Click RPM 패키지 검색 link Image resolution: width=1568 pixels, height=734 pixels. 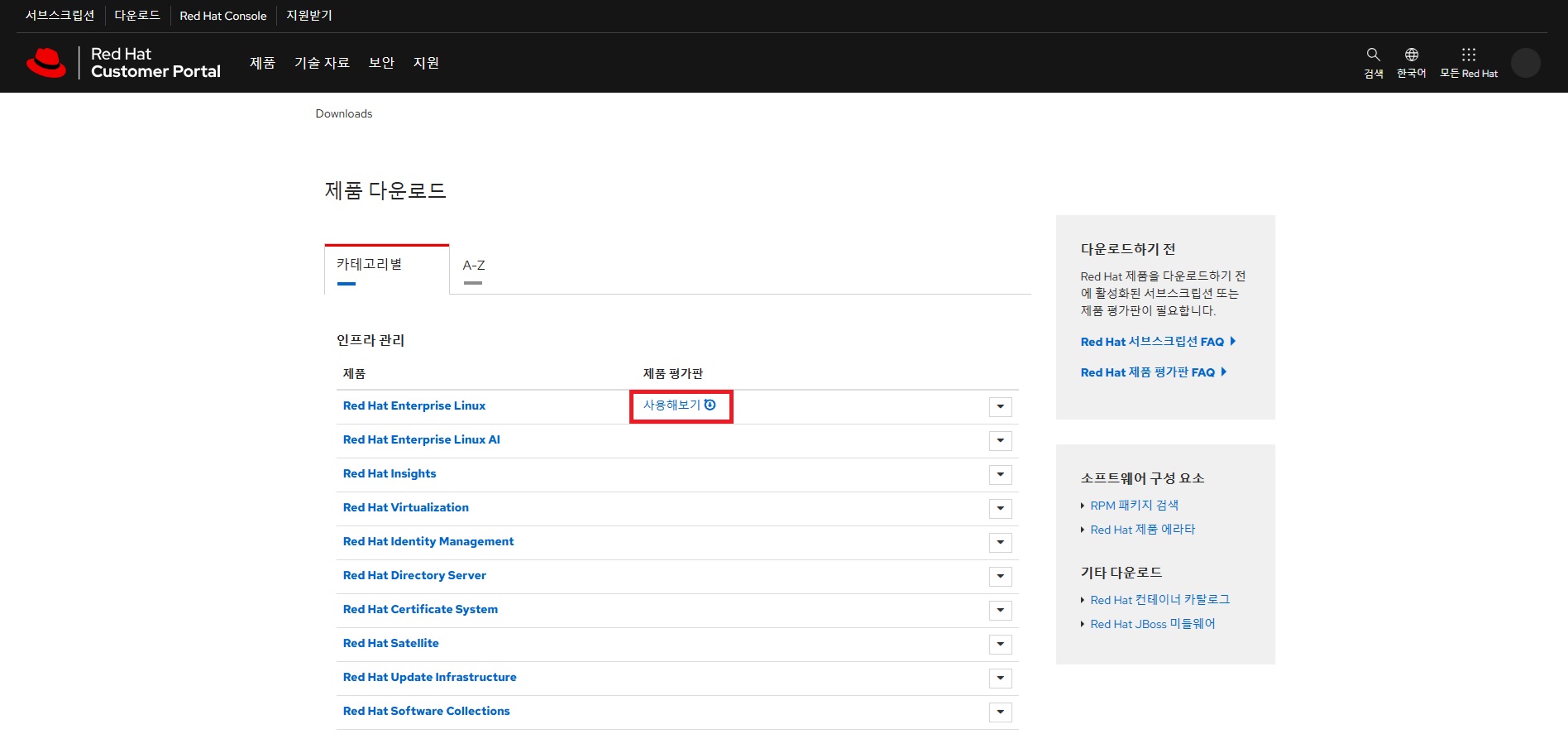pyautogui.click(x=1135, y=506)
